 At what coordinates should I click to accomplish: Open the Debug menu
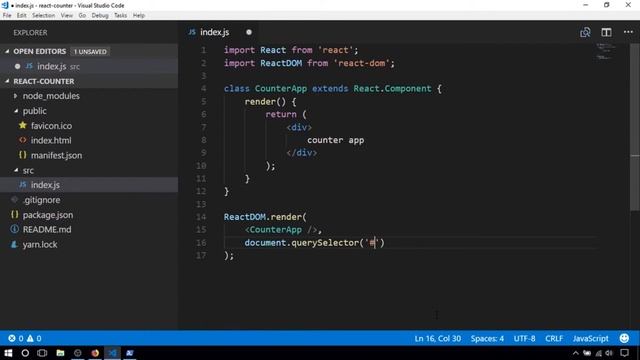click(100, 15)
